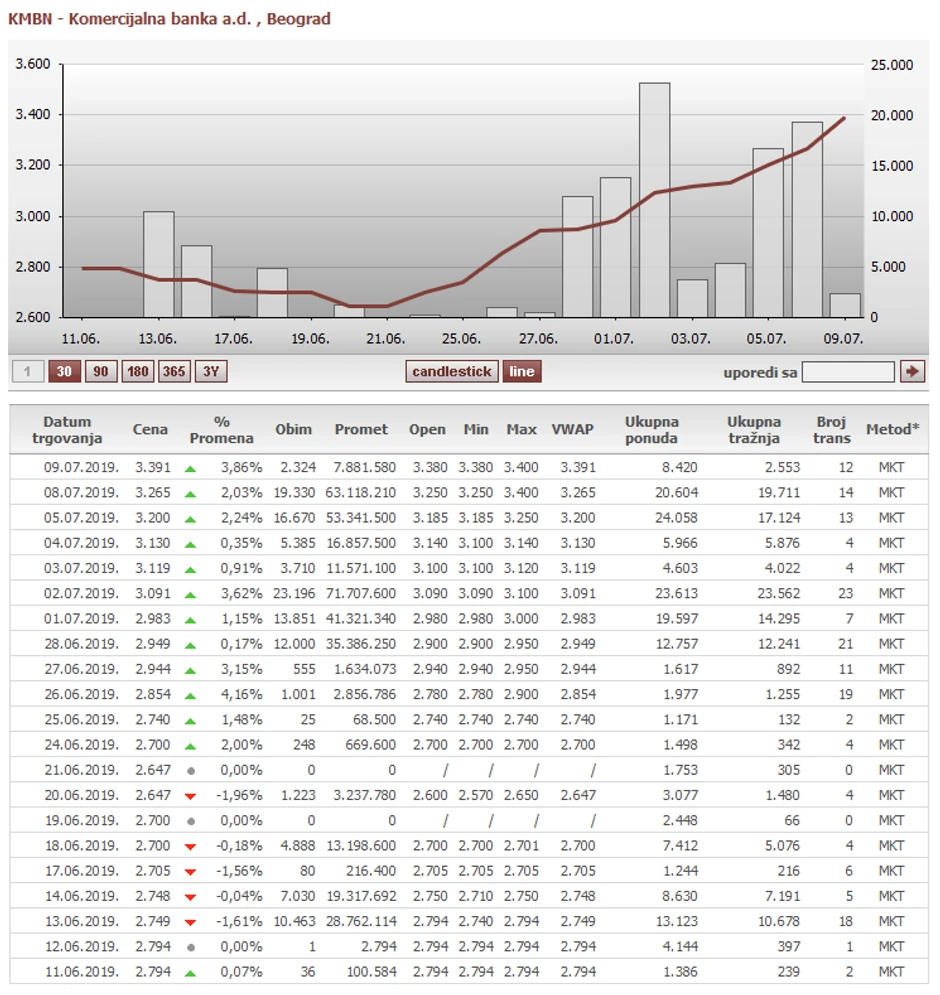Click the 'Promet' column header
Image resolution: width=940 pixels, height=995 pixels.
point(361,430)
